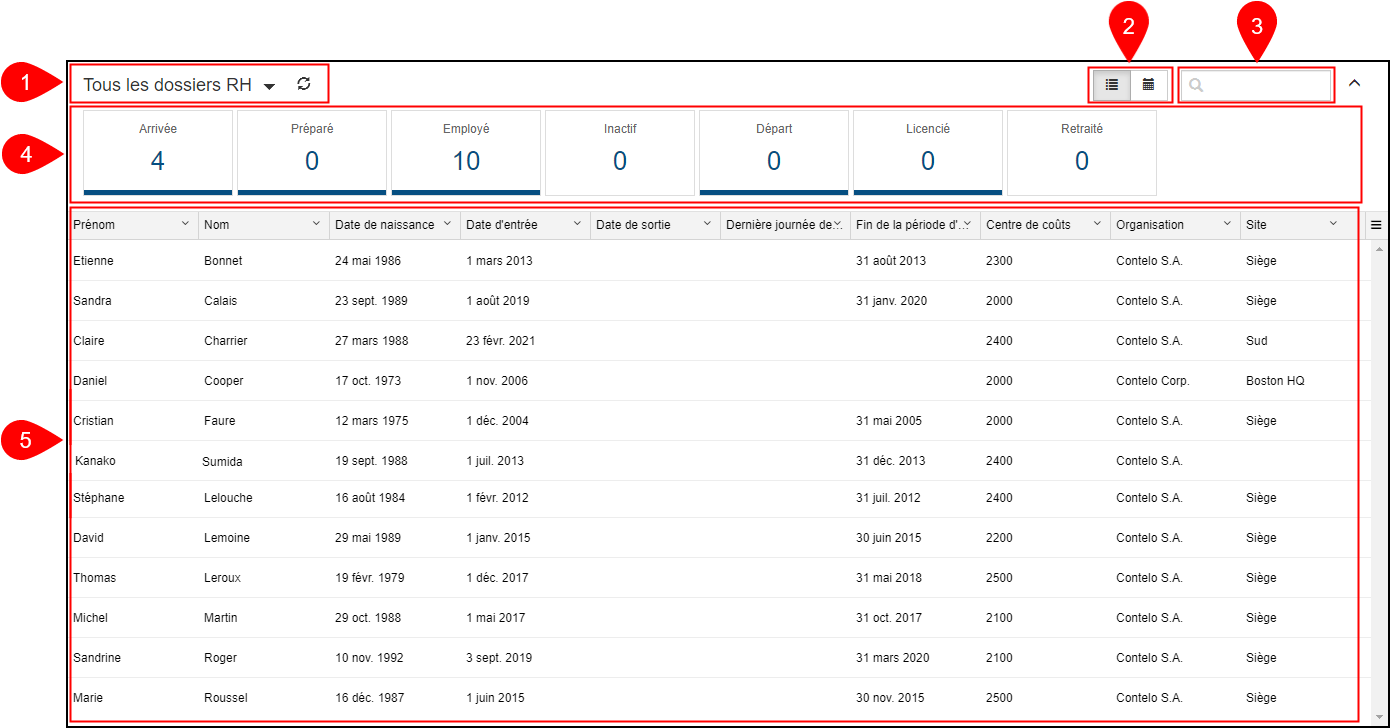Viewport: 1390px width, 728px height.
Task: Open the Date de naissance column menu arrow
Action: [447, 224]
